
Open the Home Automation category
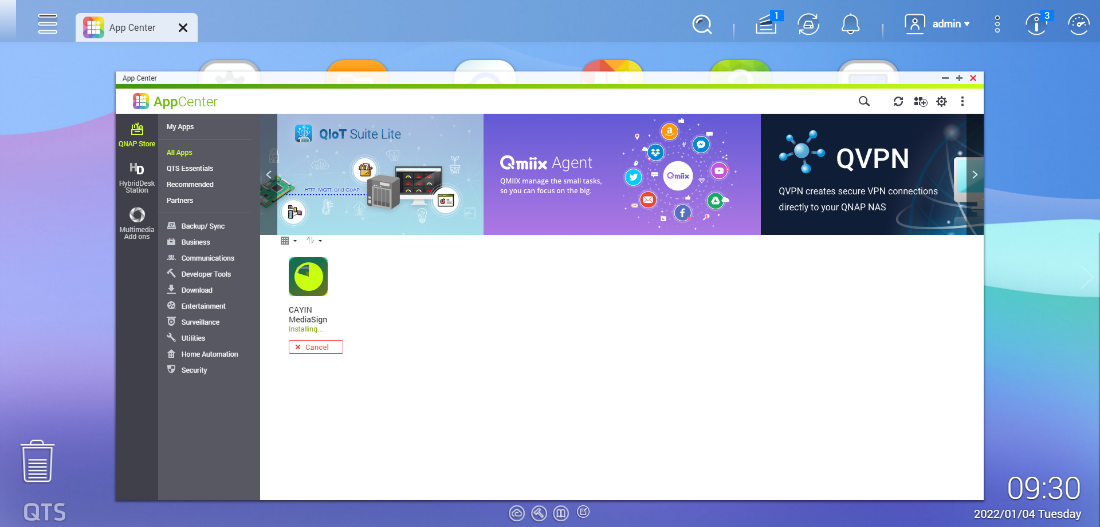point(202,354)
